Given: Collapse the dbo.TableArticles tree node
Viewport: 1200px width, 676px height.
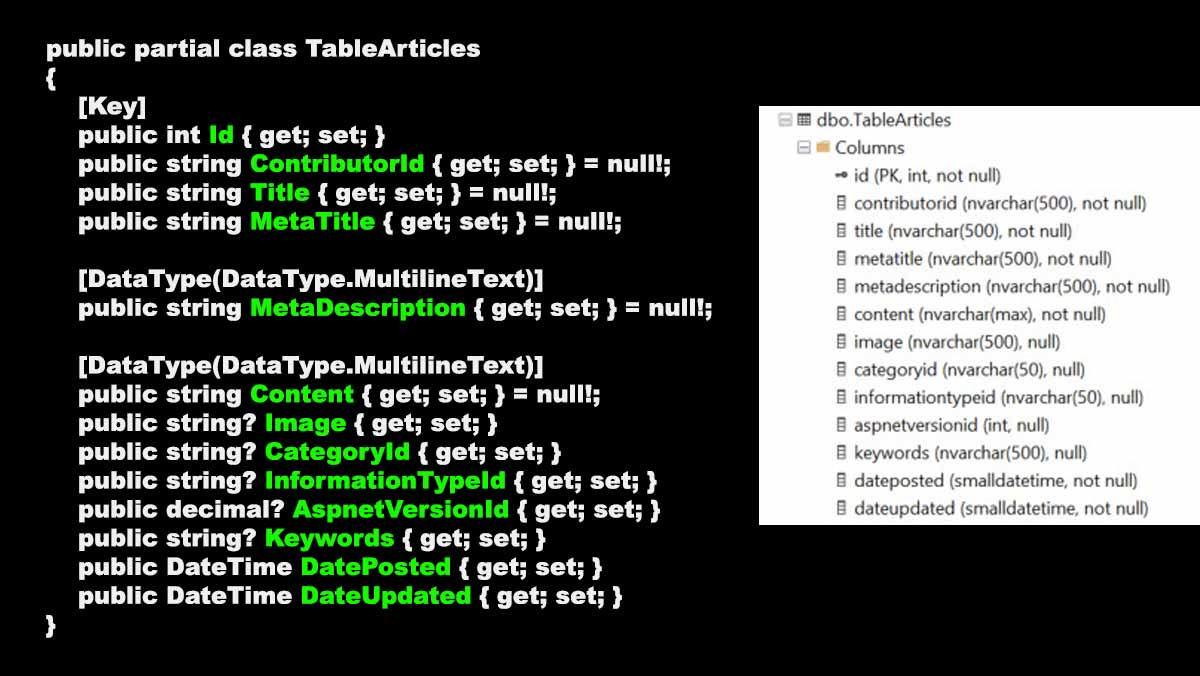Looking at the screenshot, I should pyautogui.click(x=785, y=120).
